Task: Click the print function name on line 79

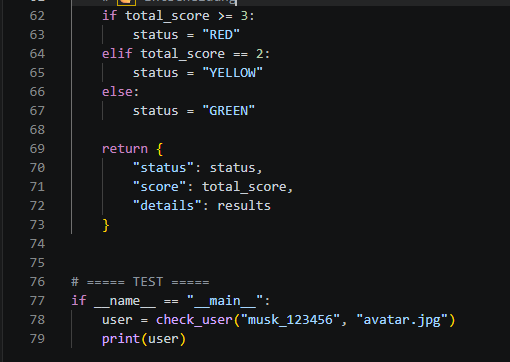Action: (121, 339)
